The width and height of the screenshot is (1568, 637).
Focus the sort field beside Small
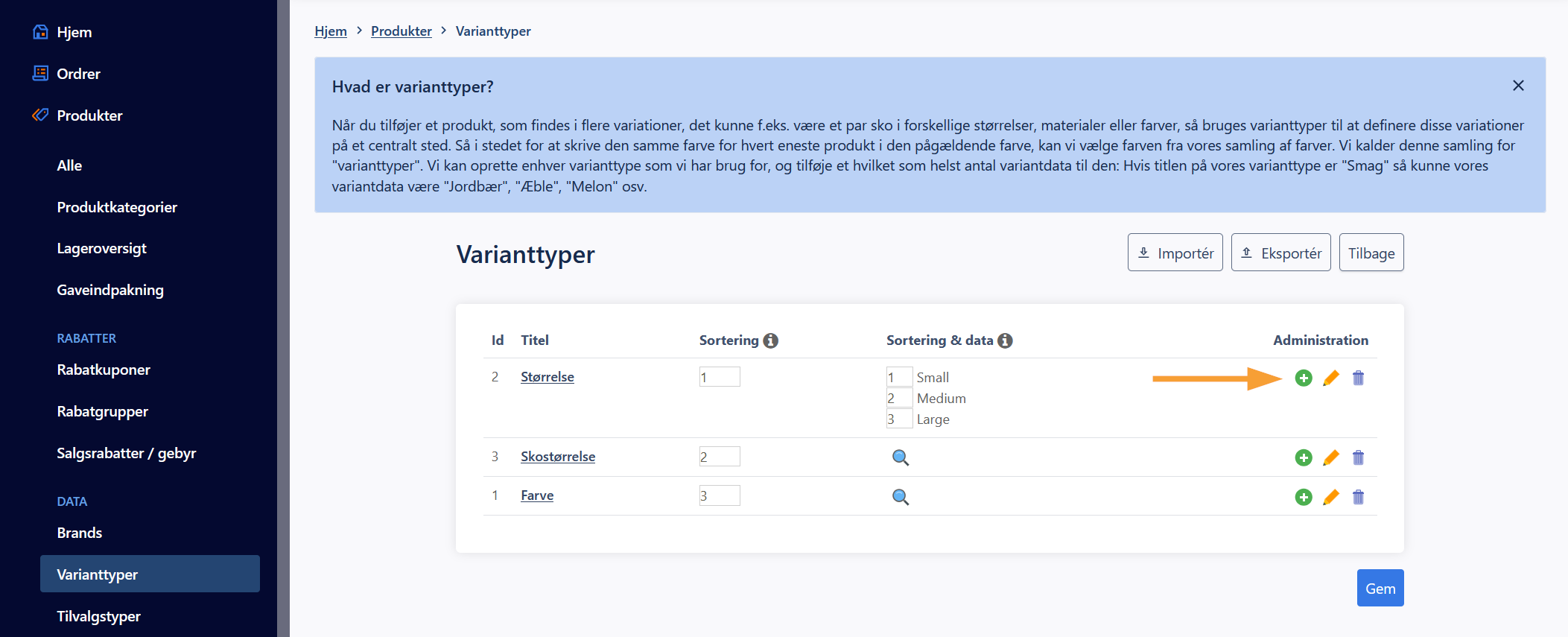[x=899, y=377]
